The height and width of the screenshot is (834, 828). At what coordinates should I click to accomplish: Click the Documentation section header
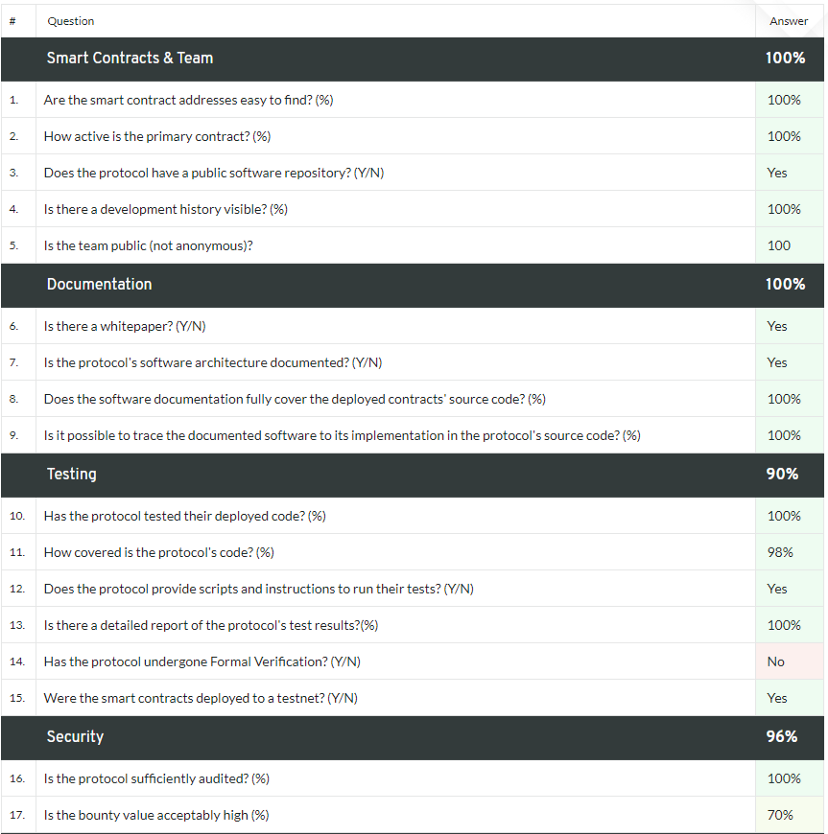click(99, 284)
